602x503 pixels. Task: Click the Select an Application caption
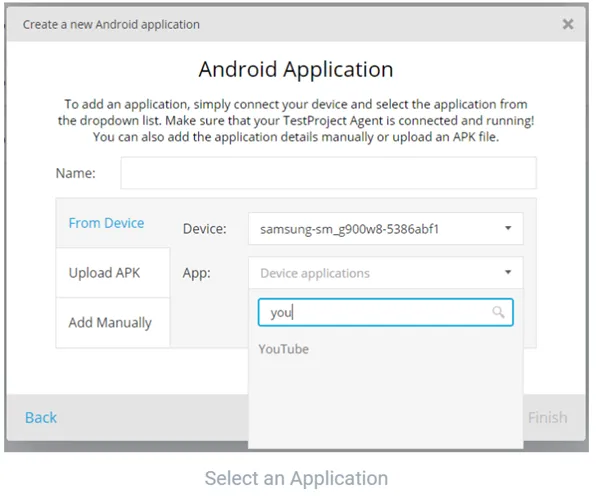296,478
